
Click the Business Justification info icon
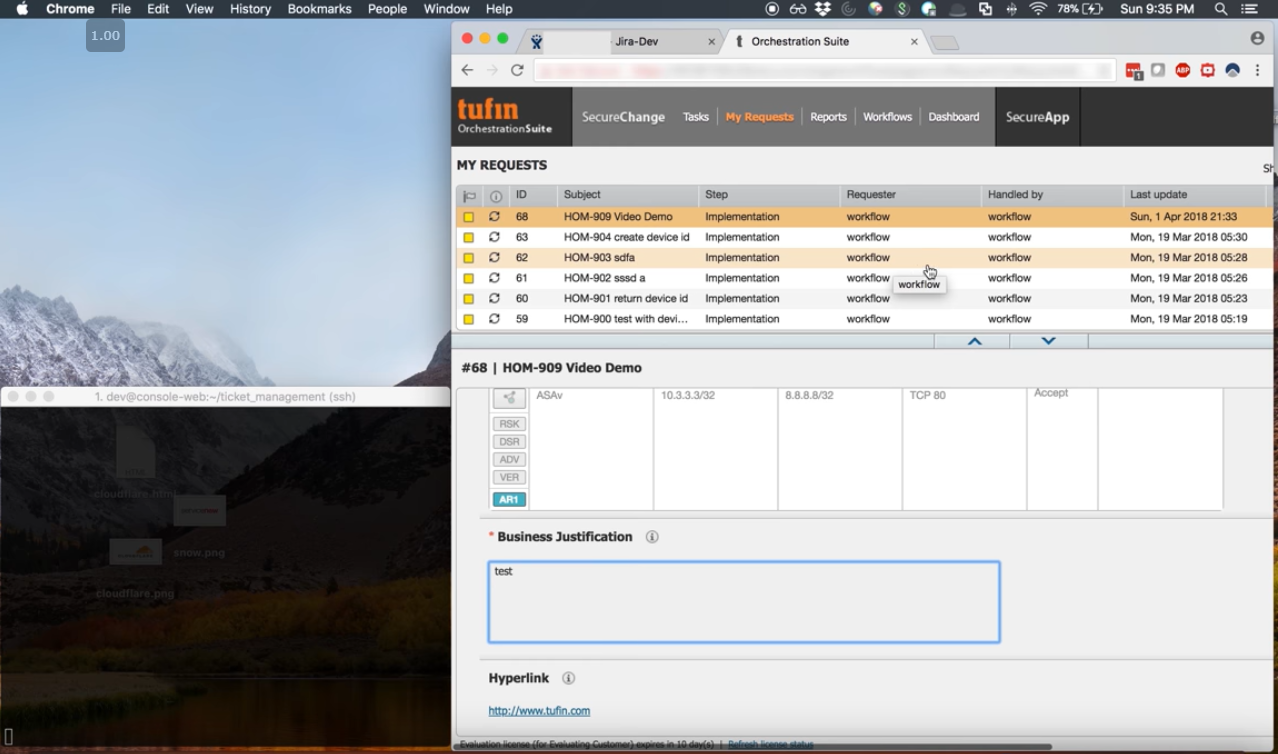coord(652,537)
